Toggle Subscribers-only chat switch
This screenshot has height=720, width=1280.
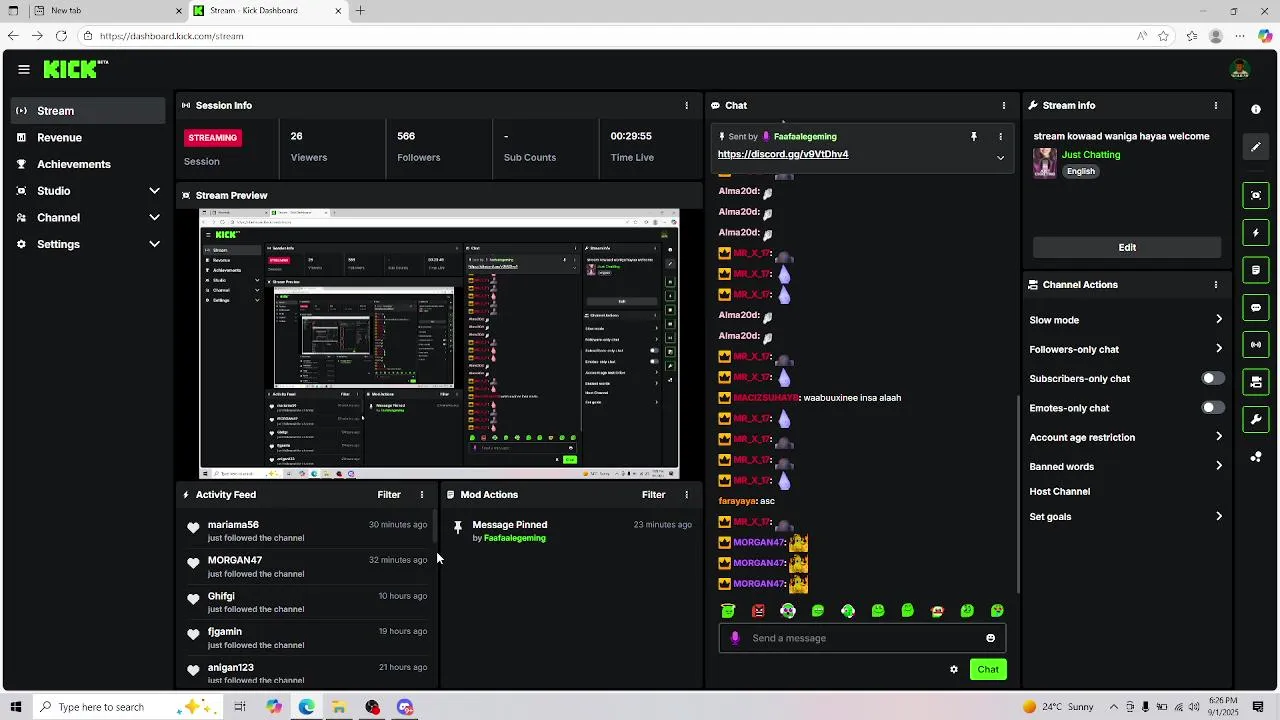pos(1212,379)
